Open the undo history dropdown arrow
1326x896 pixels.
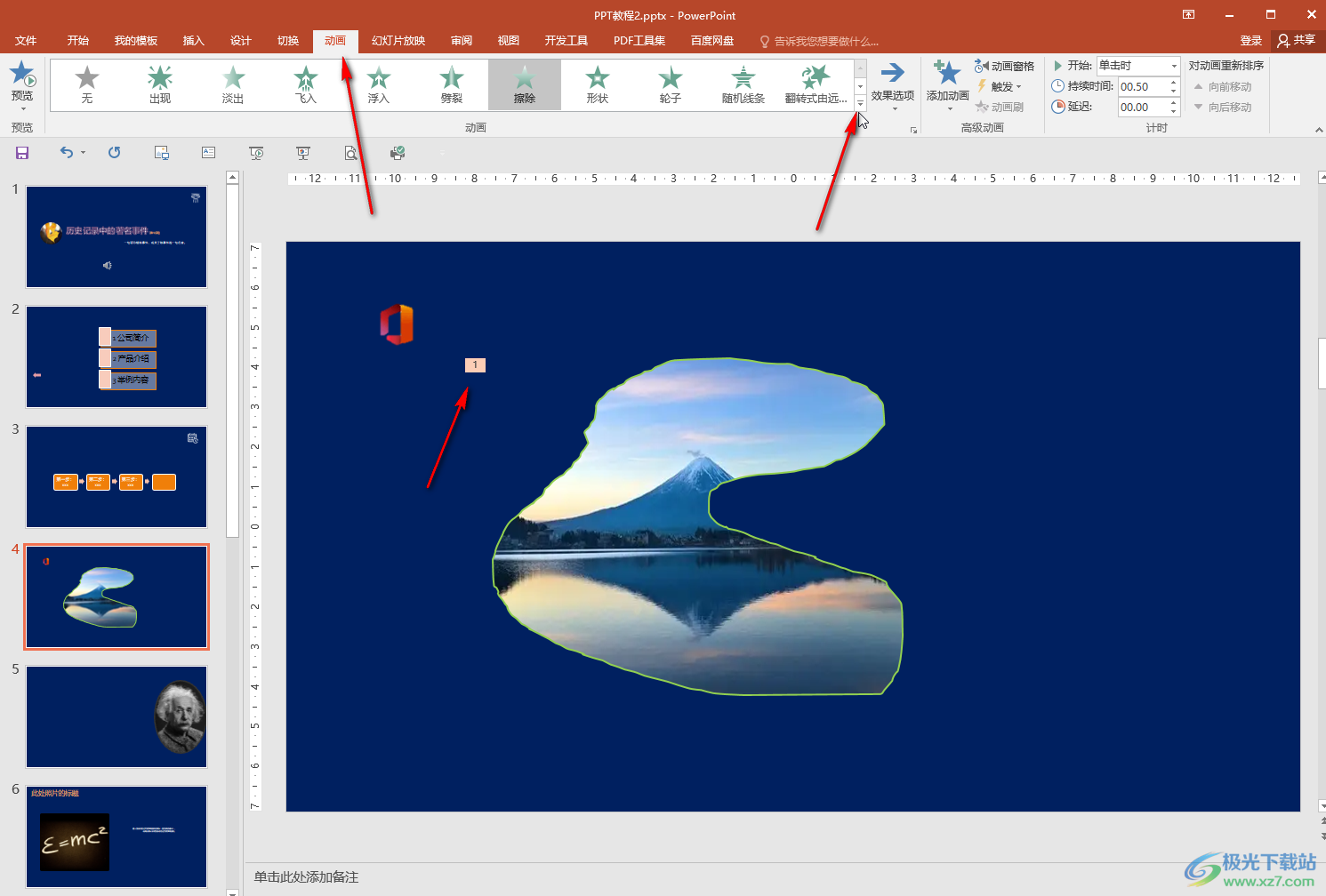[84, 153]
